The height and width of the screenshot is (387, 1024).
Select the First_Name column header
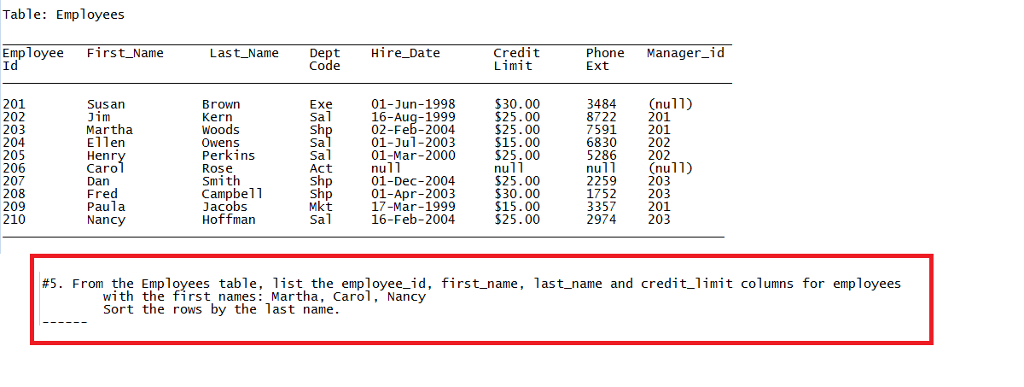(x=125, y=54)
